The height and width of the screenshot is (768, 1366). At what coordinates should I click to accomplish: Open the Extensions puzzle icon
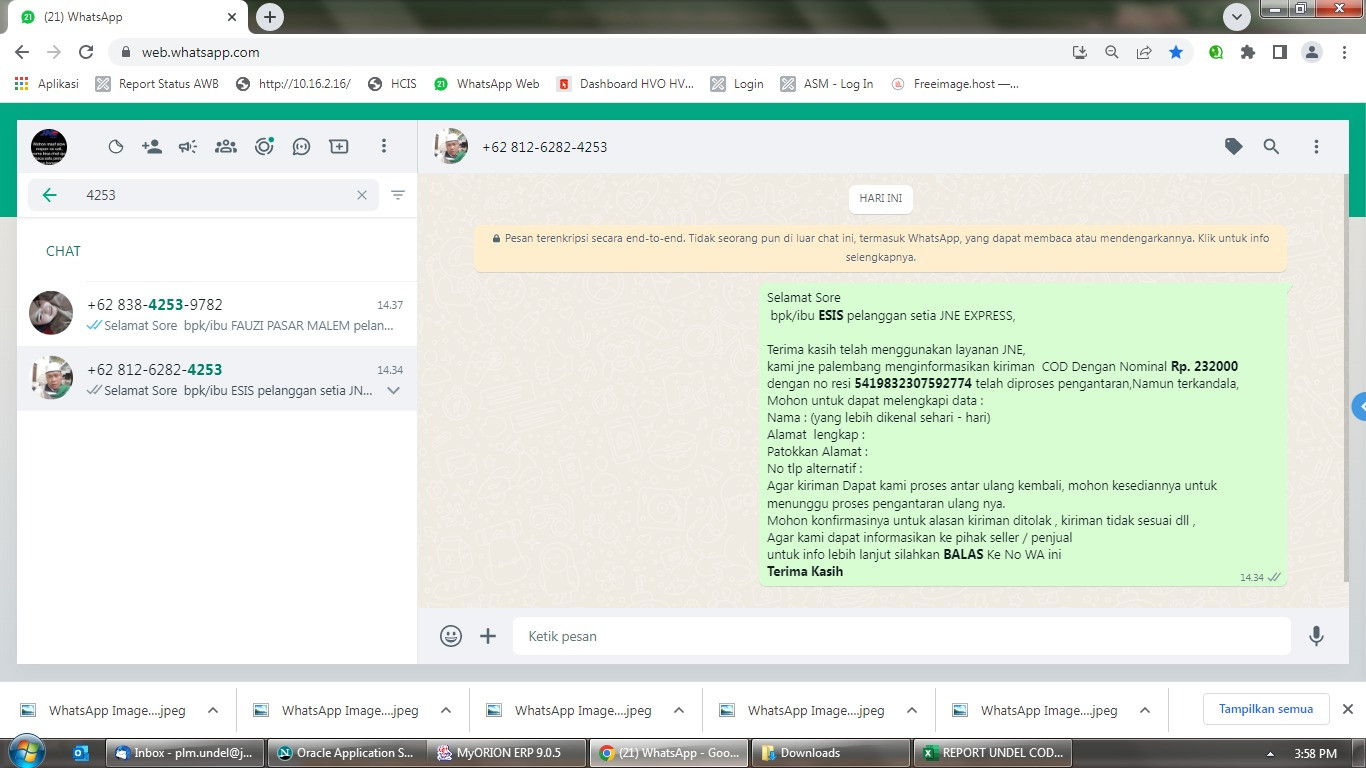[1248, 52]
